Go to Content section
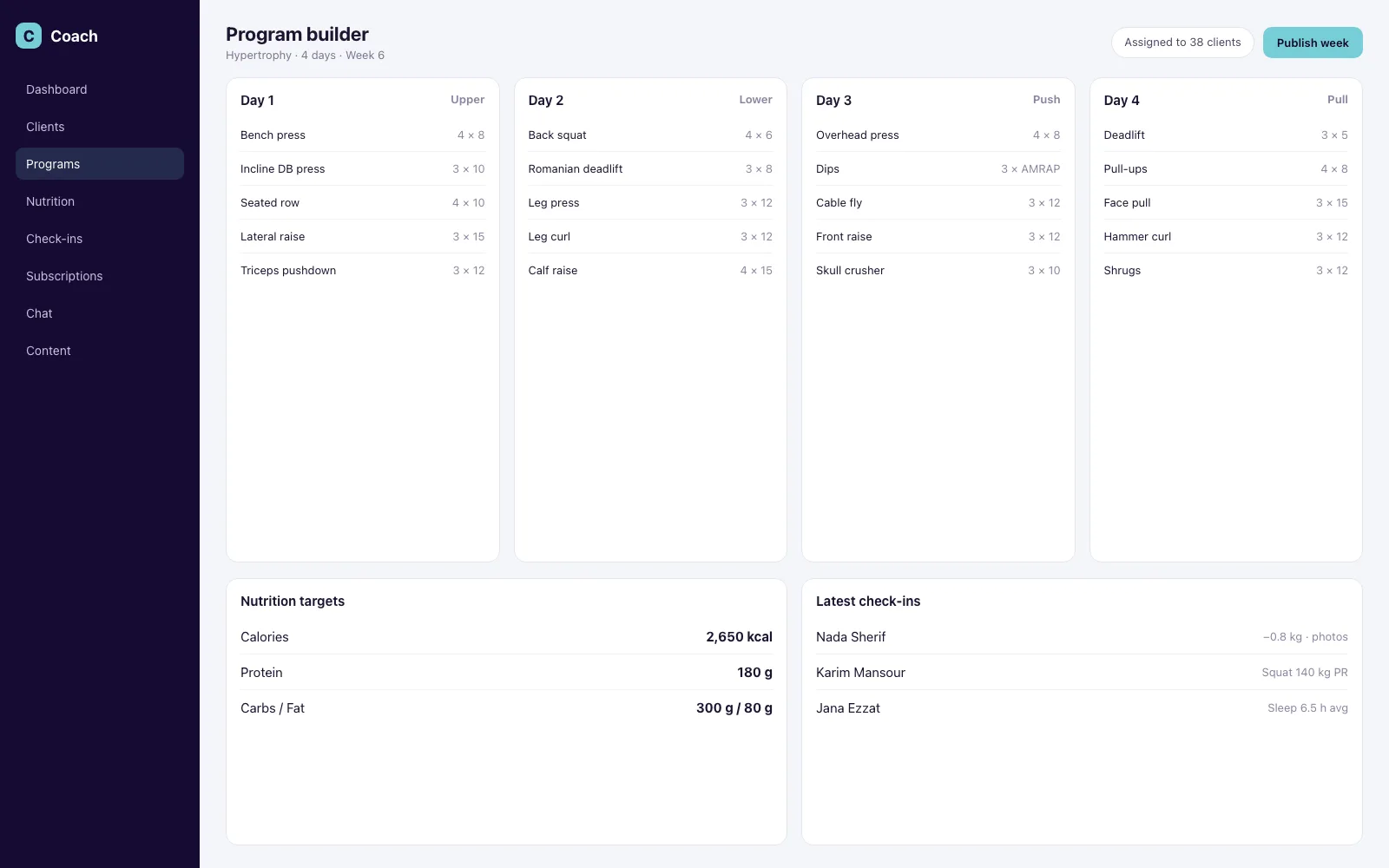Viewport: 1389px width, 868px height. coord(100,351)
